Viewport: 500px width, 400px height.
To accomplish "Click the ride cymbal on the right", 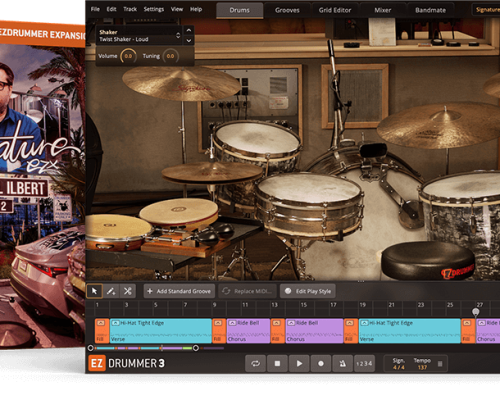I will [x=439, y=126].
